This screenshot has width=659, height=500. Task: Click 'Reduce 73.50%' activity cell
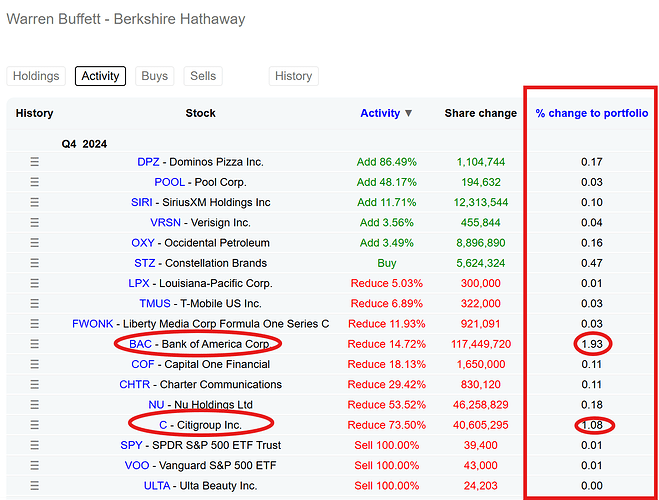pos(387,425)
